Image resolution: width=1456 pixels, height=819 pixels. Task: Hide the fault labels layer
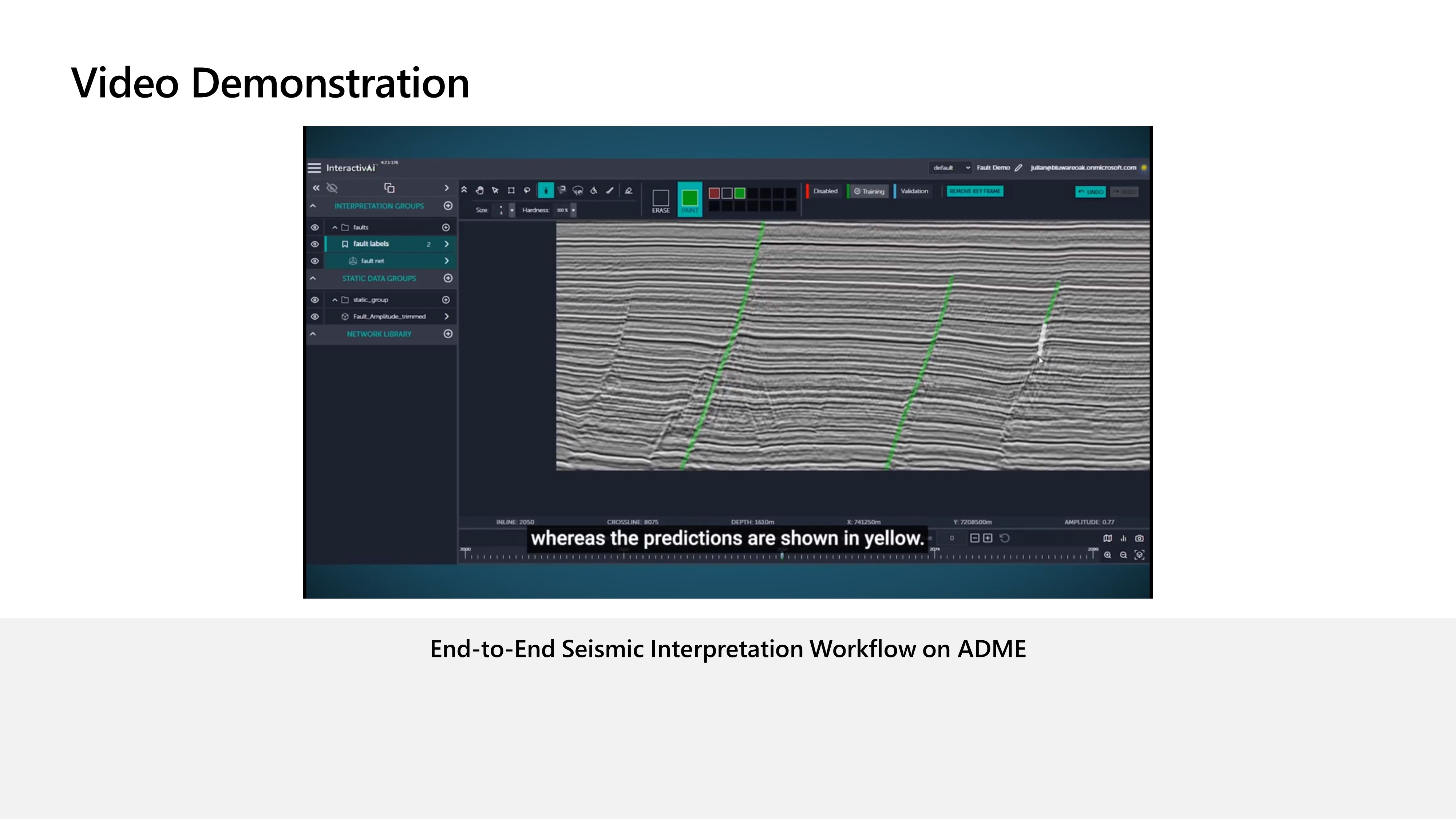pos(315,244)
